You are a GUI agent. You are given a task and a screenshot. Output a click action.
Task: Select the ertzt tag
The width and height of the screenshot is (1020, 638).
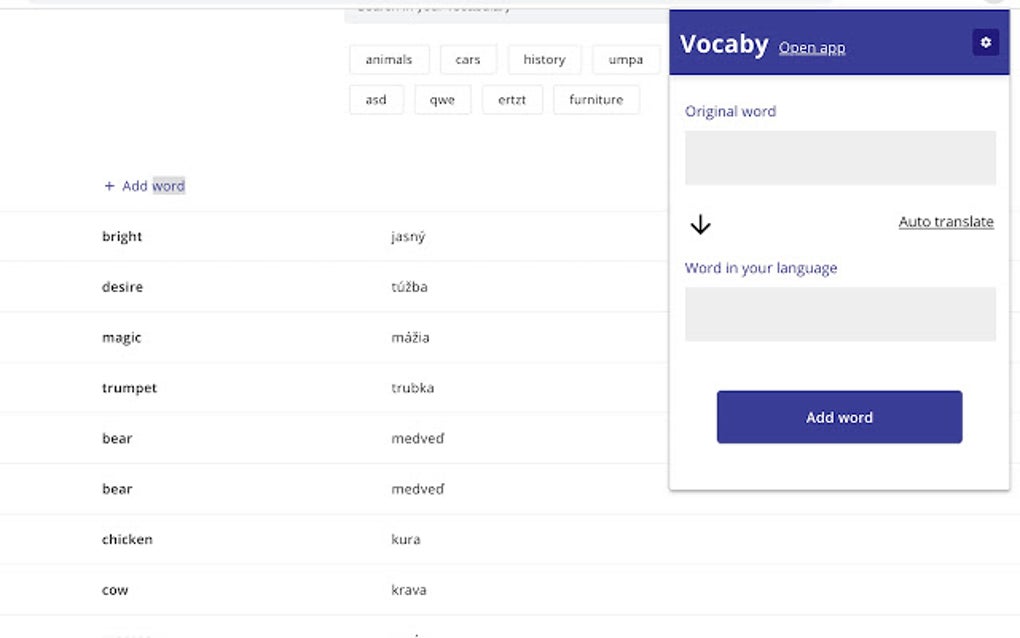(x=512, y=100)
